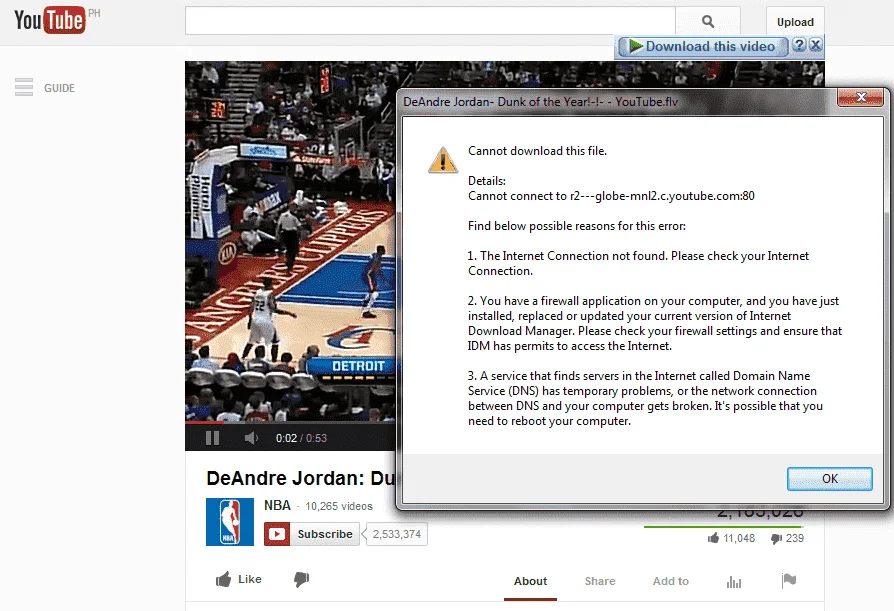Click the 239 dislikes count

tap(787, 538)
